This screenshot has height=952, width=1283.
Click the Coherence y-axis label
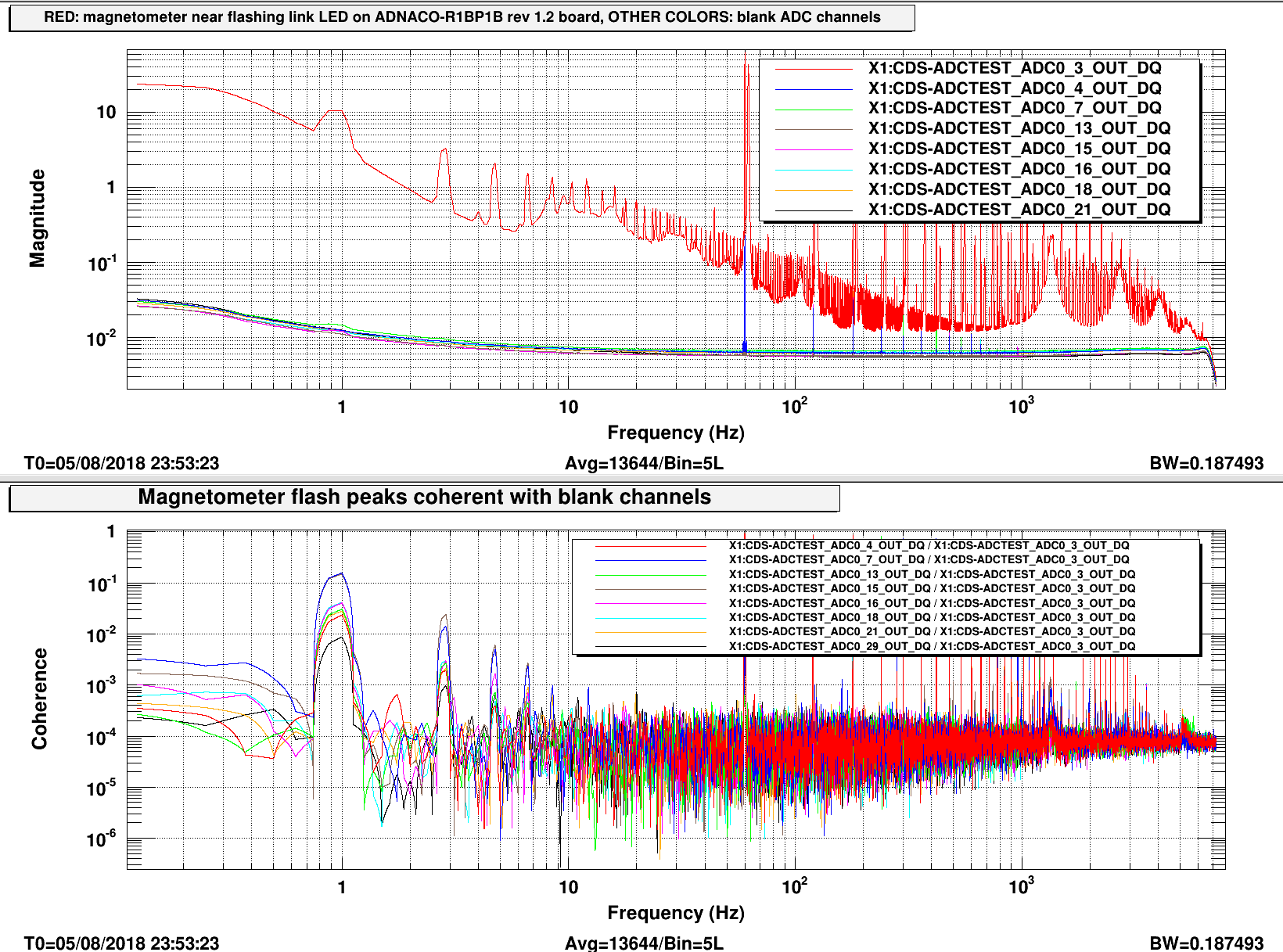tap(39, 699)
